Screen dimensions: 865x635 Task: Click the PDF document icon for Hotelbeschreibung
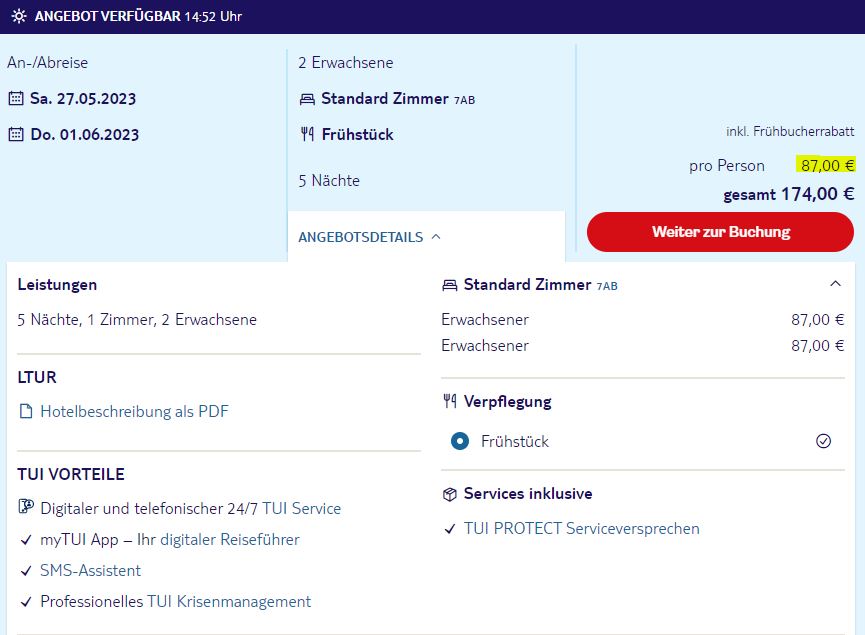pos(26,412)
